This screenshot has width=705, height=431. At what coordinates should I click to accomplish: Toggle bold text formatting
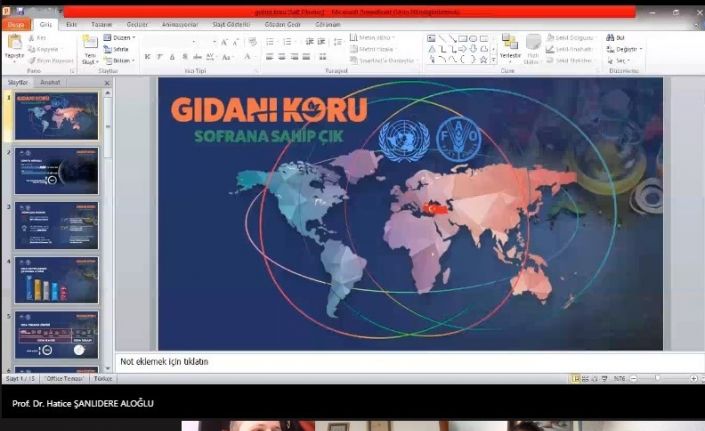(147, 57)
